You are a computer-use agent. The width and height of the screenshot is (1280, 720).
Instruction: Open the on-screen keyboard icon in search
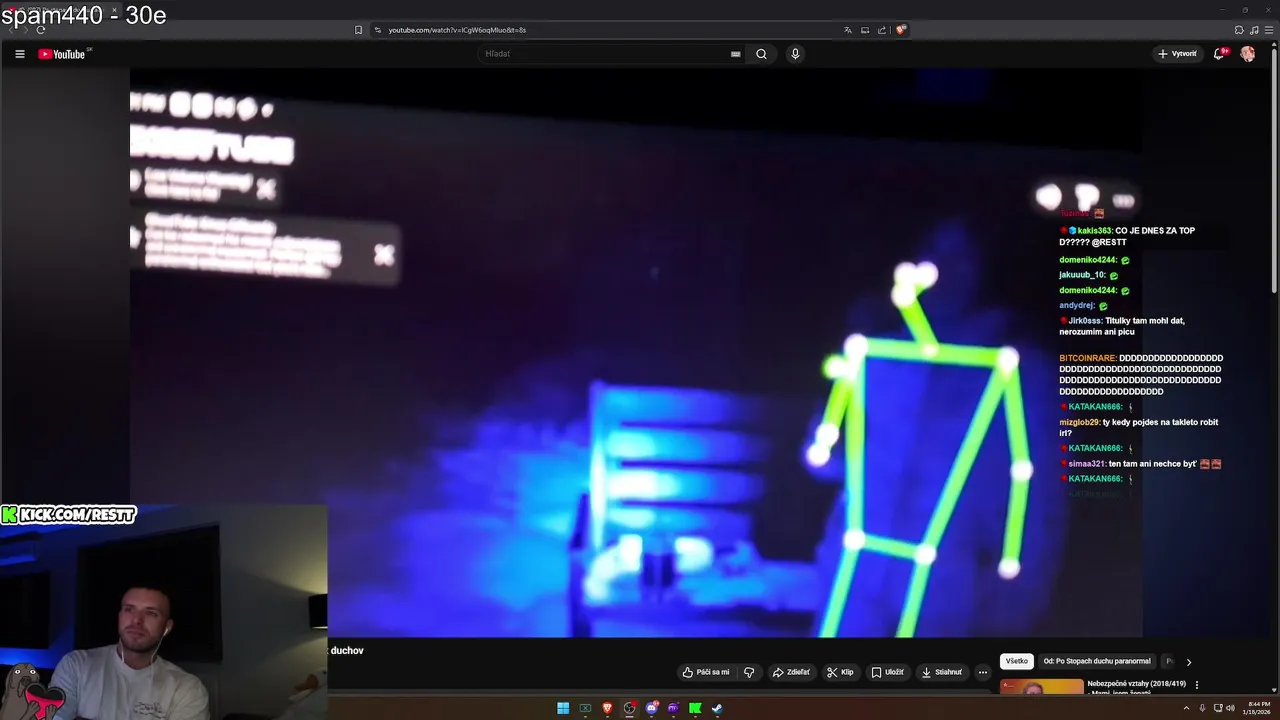(x=736, y=54)
